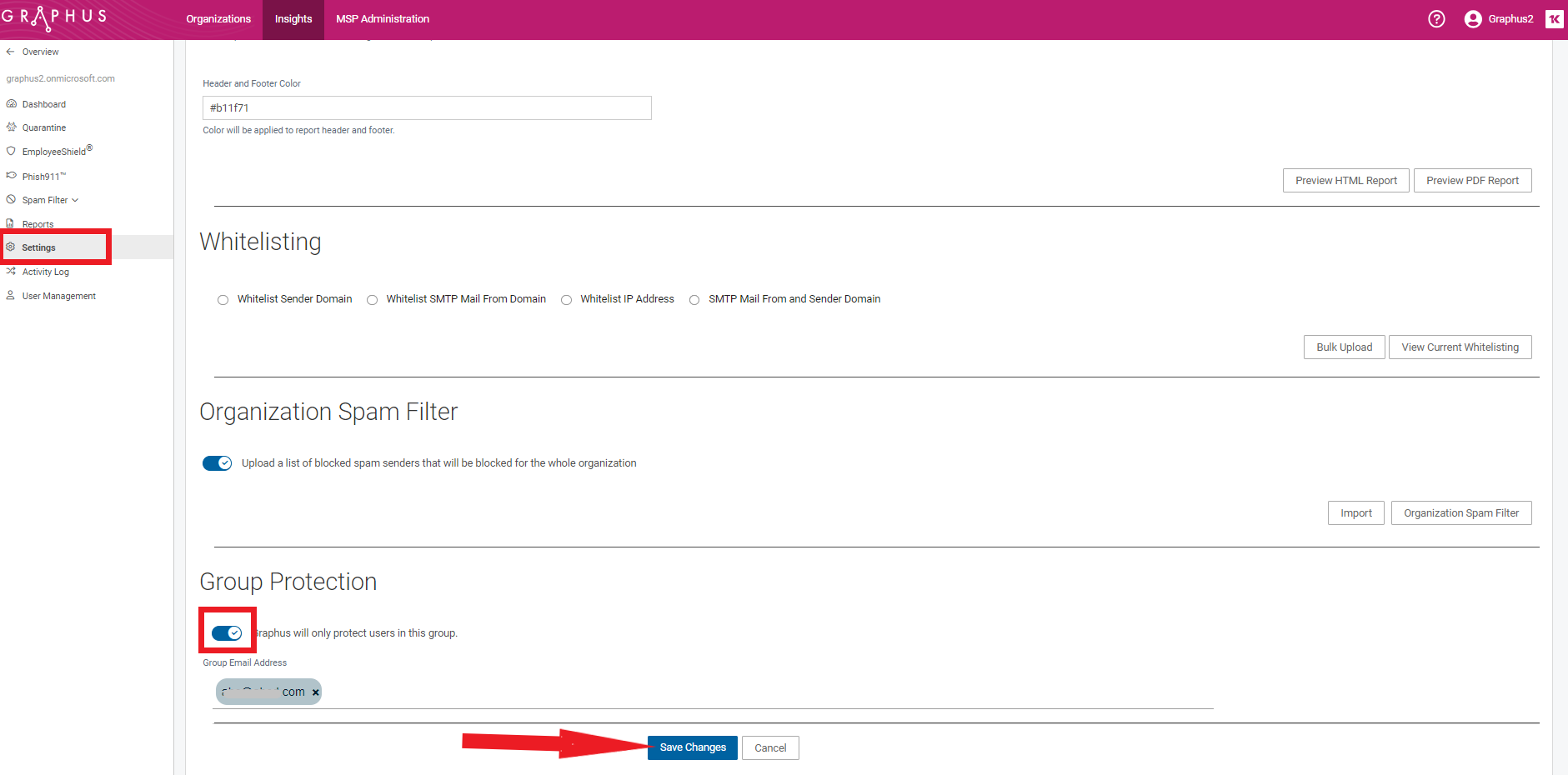
Task: Click the Dashboard sidebar icon
Action: (x=11, y=104)
